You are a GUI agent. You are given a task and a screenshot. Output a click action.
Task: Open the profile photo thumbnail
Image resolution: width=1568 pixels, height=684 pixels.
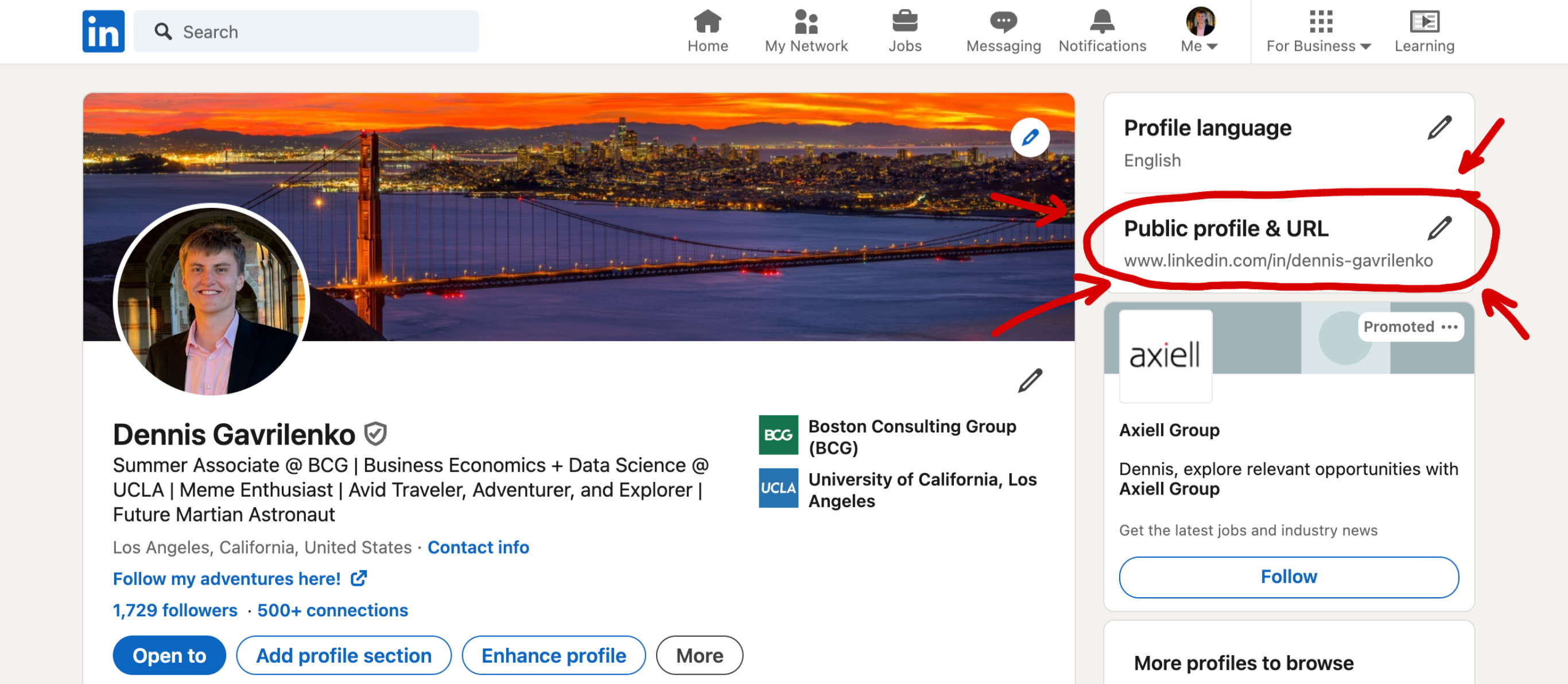(x=211, y=300)
